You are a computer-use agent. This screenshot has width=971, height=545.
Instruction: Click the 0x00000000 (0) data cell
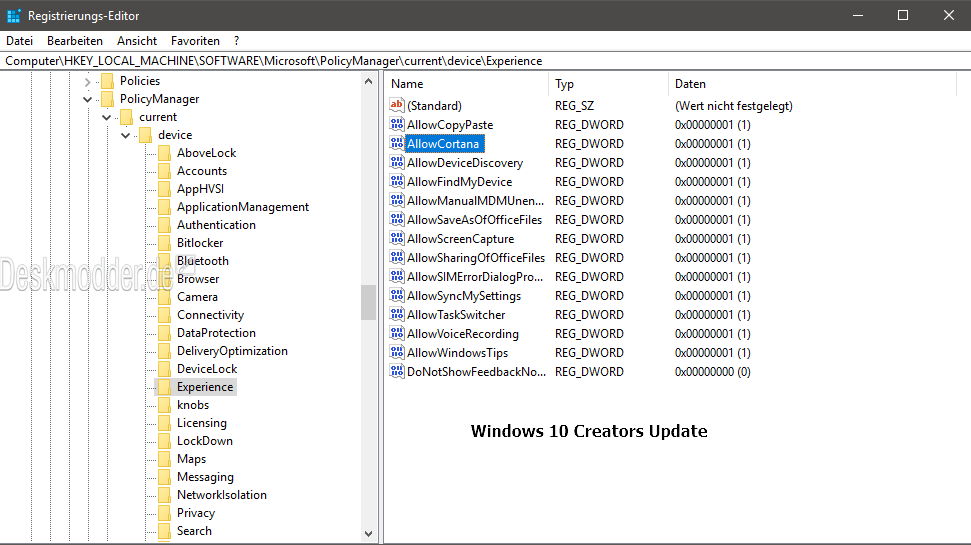[x=713, y=372]
